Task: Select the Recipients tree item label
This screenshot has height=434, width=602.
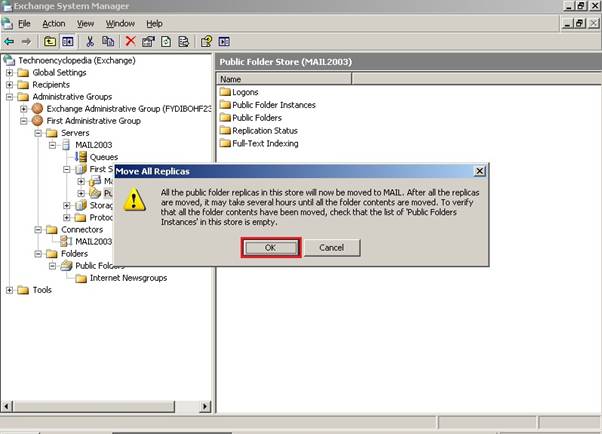Action: coord(51,84)
